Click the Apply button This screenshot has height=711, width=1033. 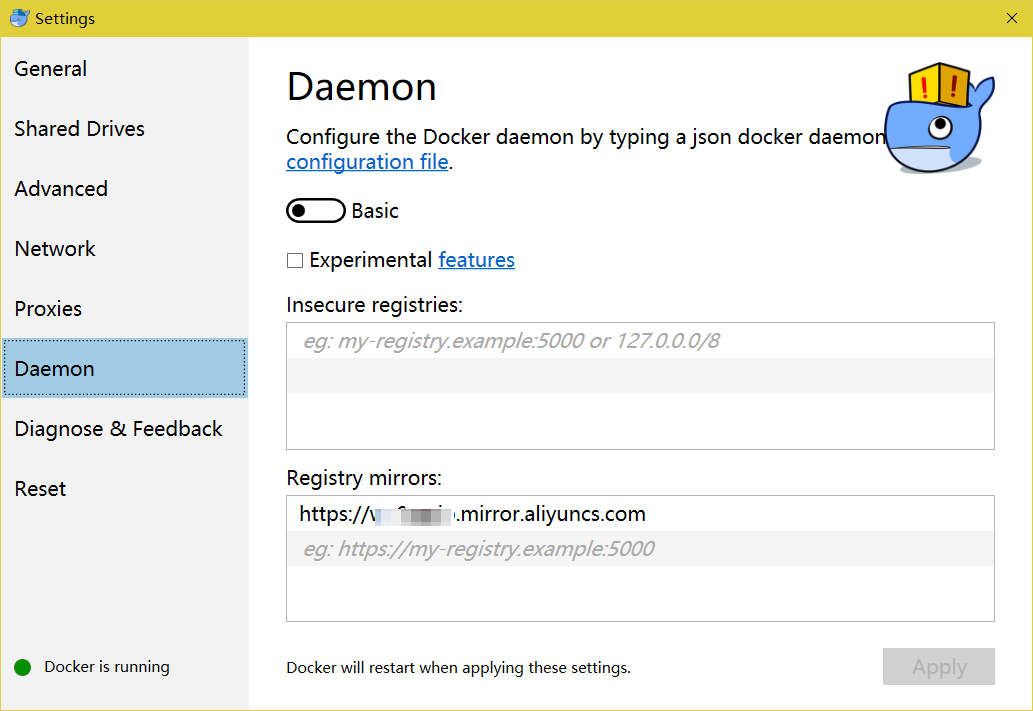(x=938, y=667)
